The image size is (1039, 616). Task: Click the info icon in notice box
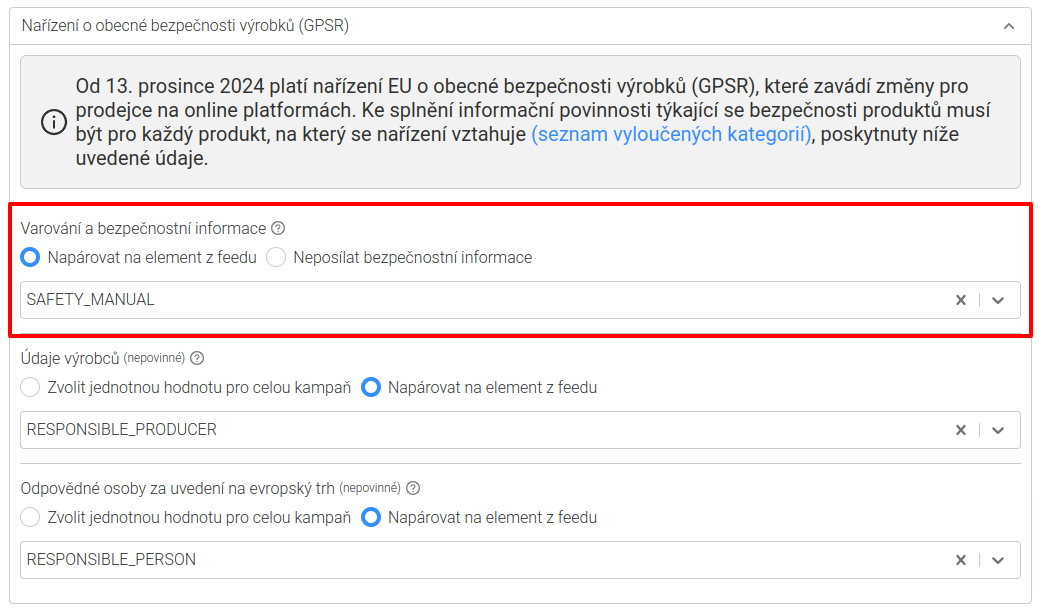pyautogui.click(x=52, y=123)
